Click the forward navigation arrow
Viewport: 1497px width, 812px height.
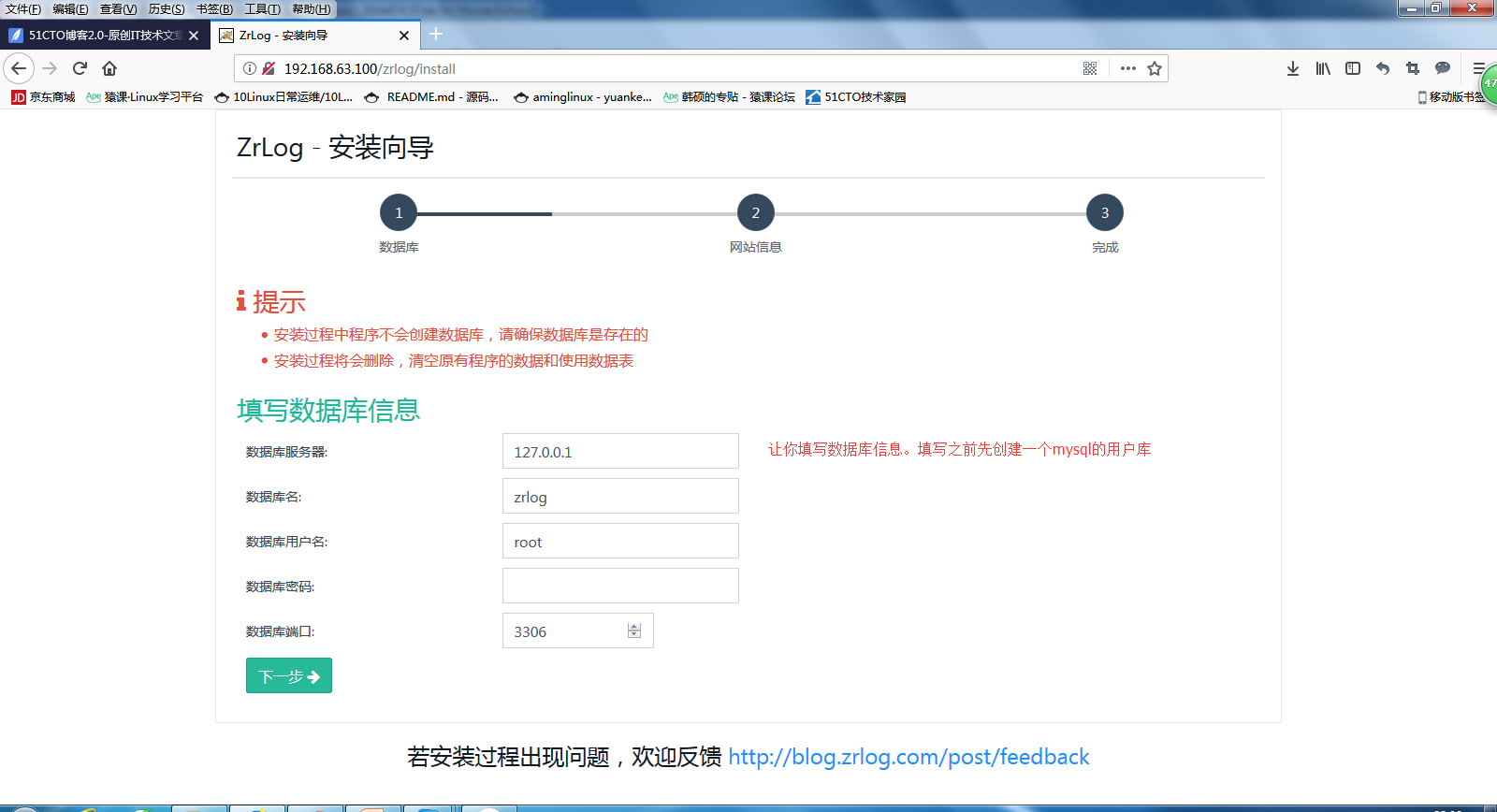51,68
